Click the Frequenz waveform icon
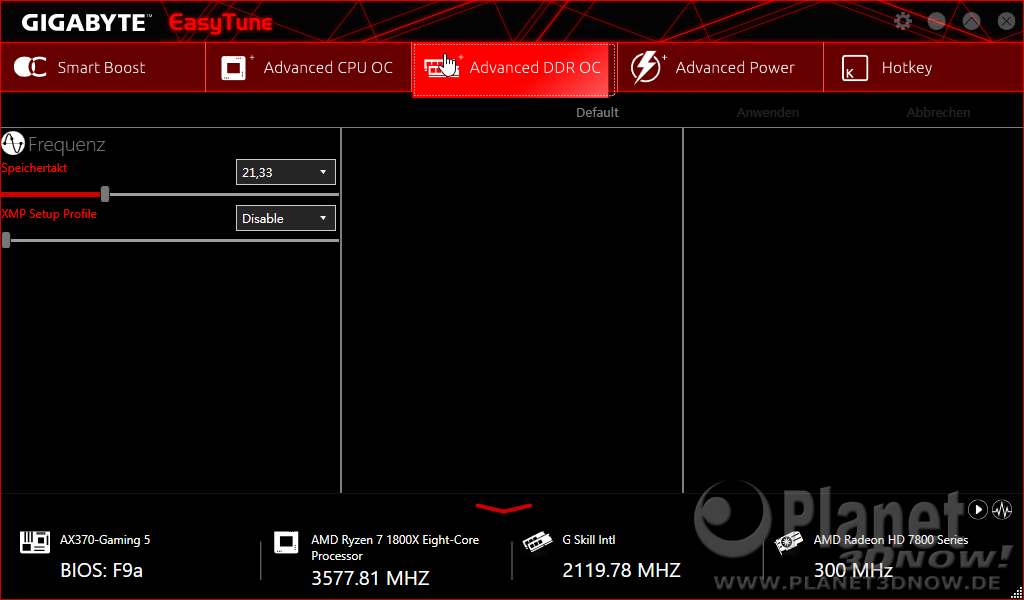This screenshot has width=1024, height=600. (13, 143)
